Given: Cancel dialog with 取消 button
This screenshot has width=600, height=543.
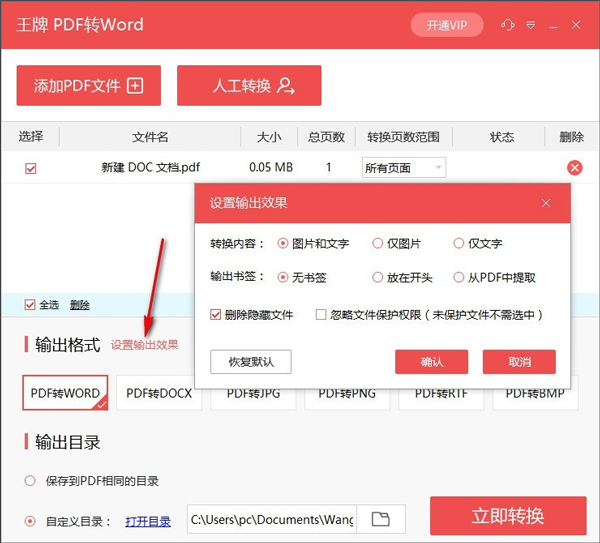Looking at the screenshot, I should (519, 362).
